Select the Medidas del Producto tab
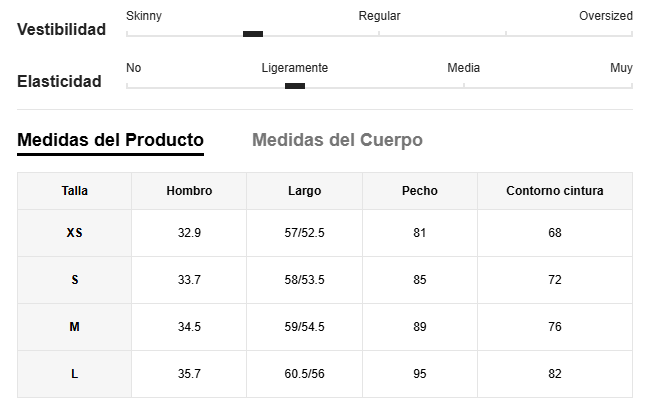This screenshot has width=646, height=403. (x=110, y=140)
